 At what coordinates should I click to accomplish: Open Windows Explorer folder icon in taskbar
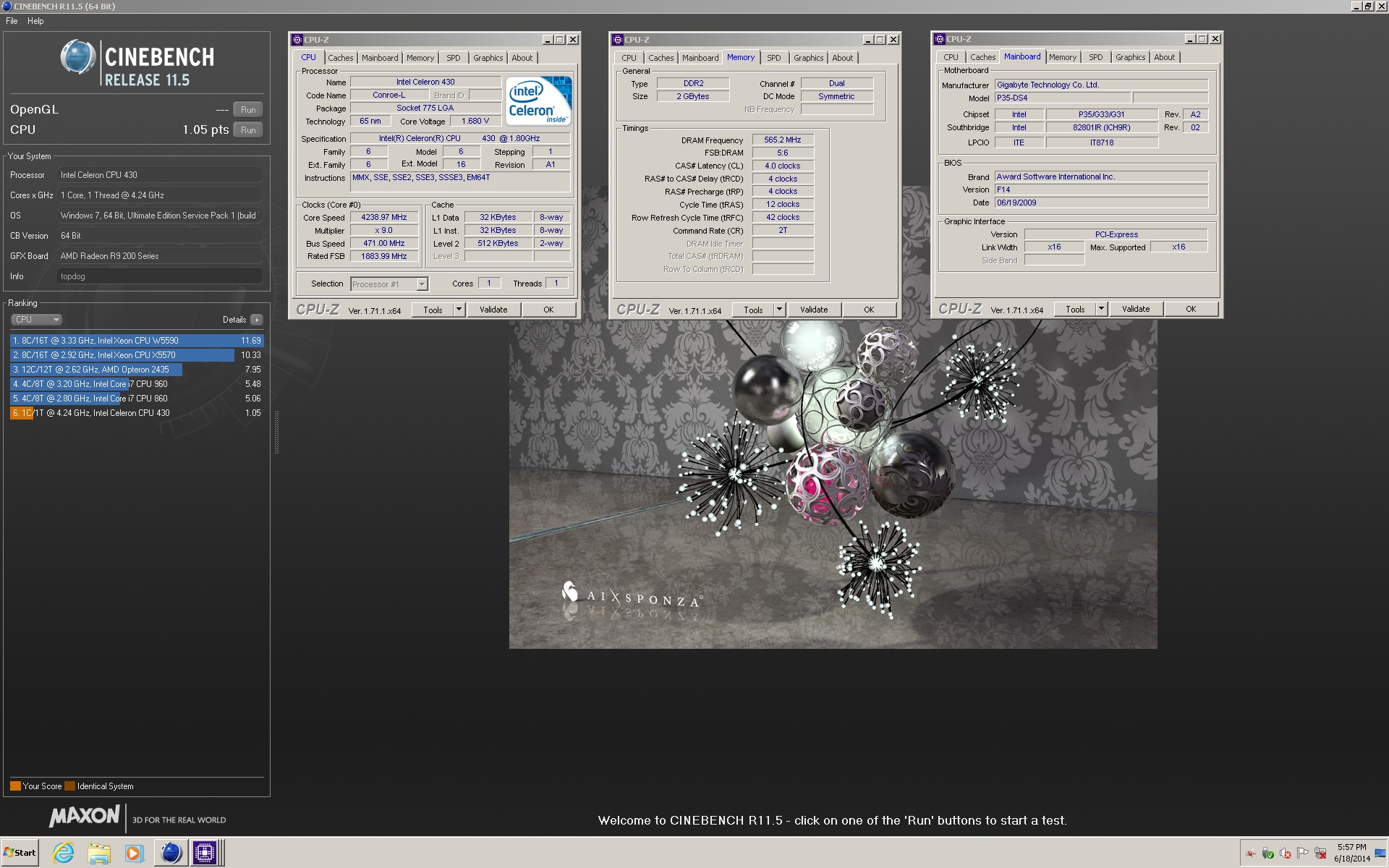[x=98, y=853]
